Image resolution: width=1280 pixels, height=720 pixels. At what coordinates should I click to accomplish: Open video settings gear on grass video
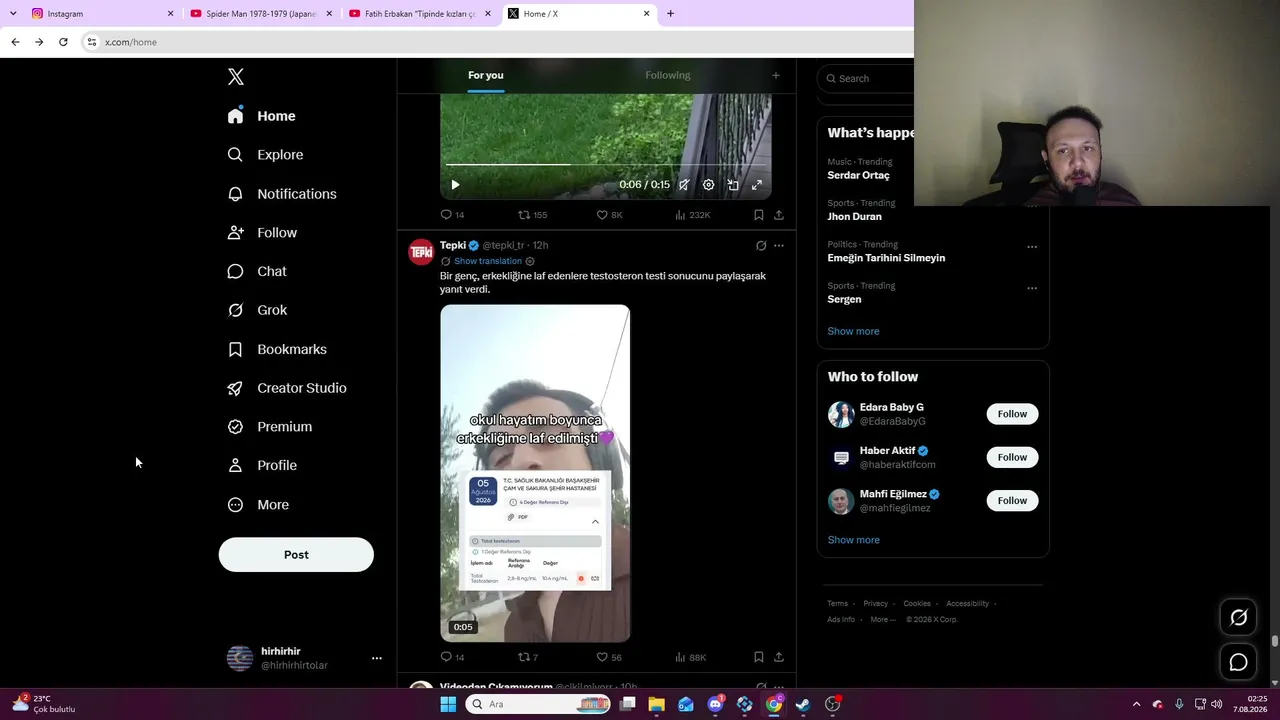tap(708, 185)
